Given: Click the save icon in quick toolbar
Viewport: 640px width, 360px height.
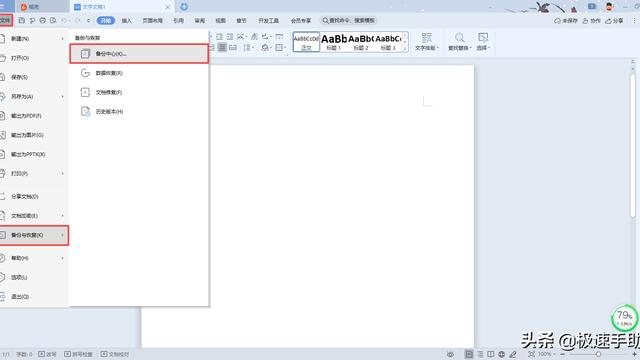Looking at the screenshot, I should [x=22, y=20].
